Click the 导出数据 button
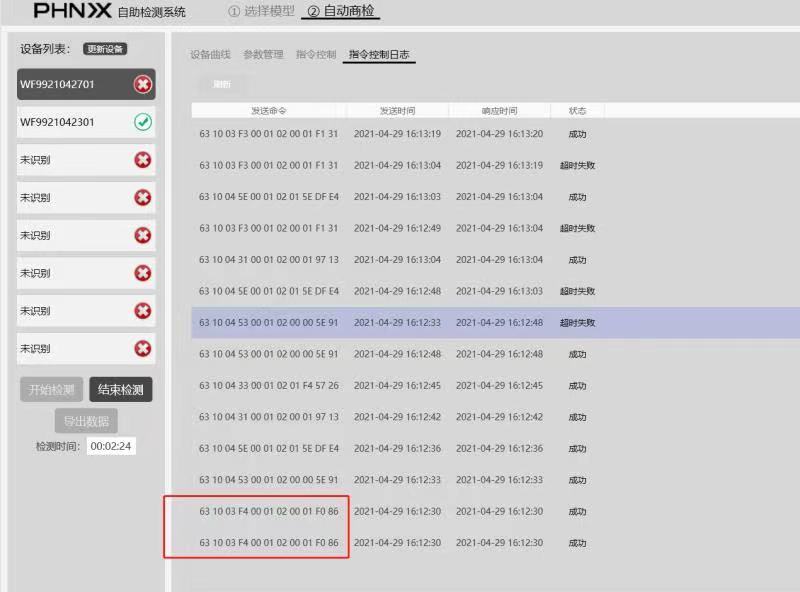Screen dimensions: 800x592 click(x=86, y=421)
